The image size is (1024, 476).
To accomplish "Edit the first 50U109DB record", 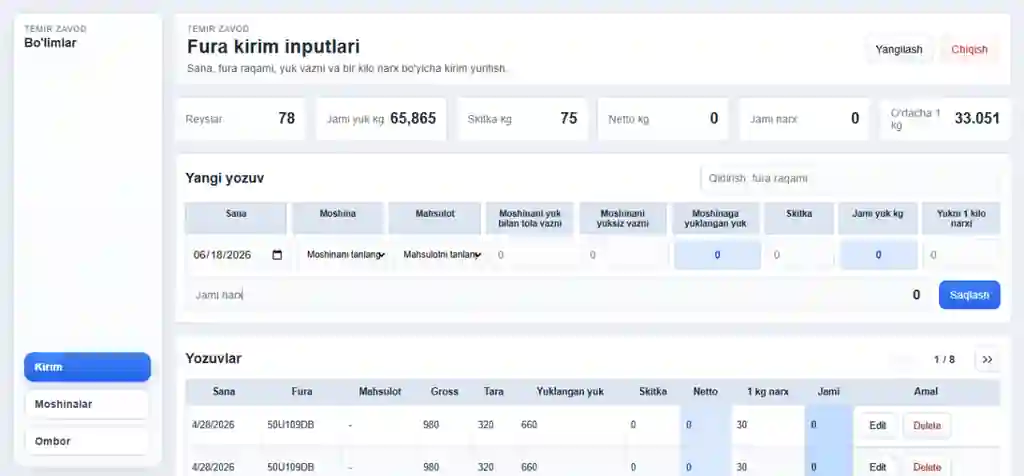I will pos(878,426).
